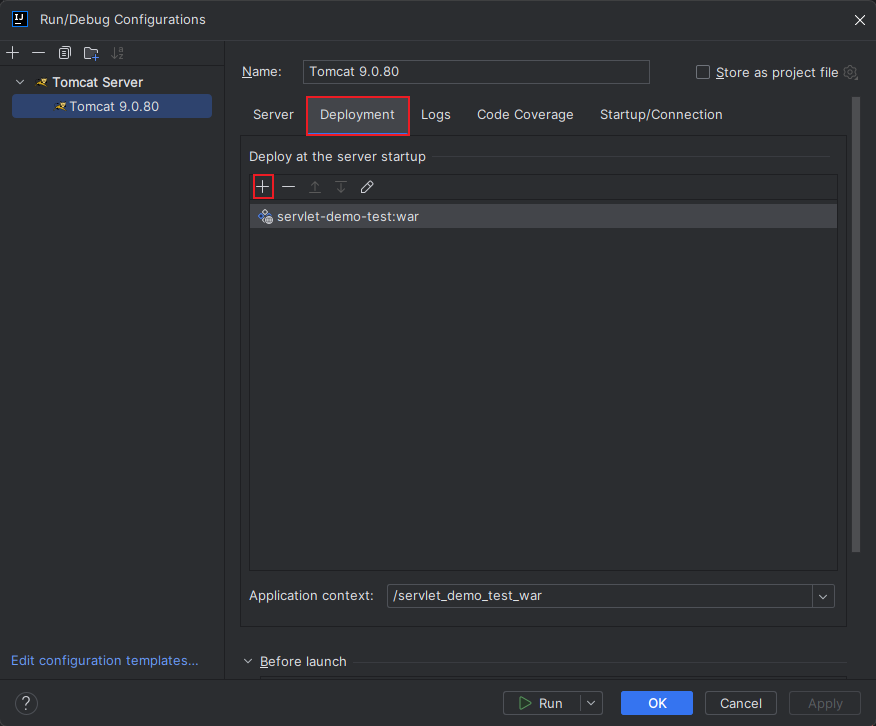Collapse the Tomcat Server tree node
876x726 pixels.
pos(20,82)
